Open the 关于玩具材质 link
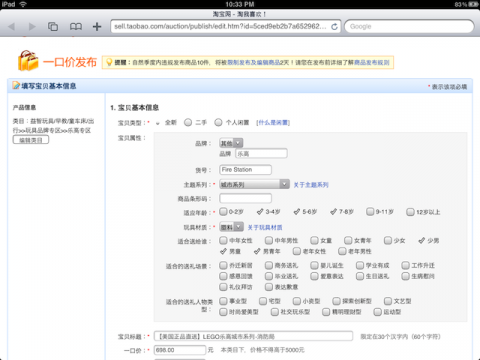 point(265,227)
